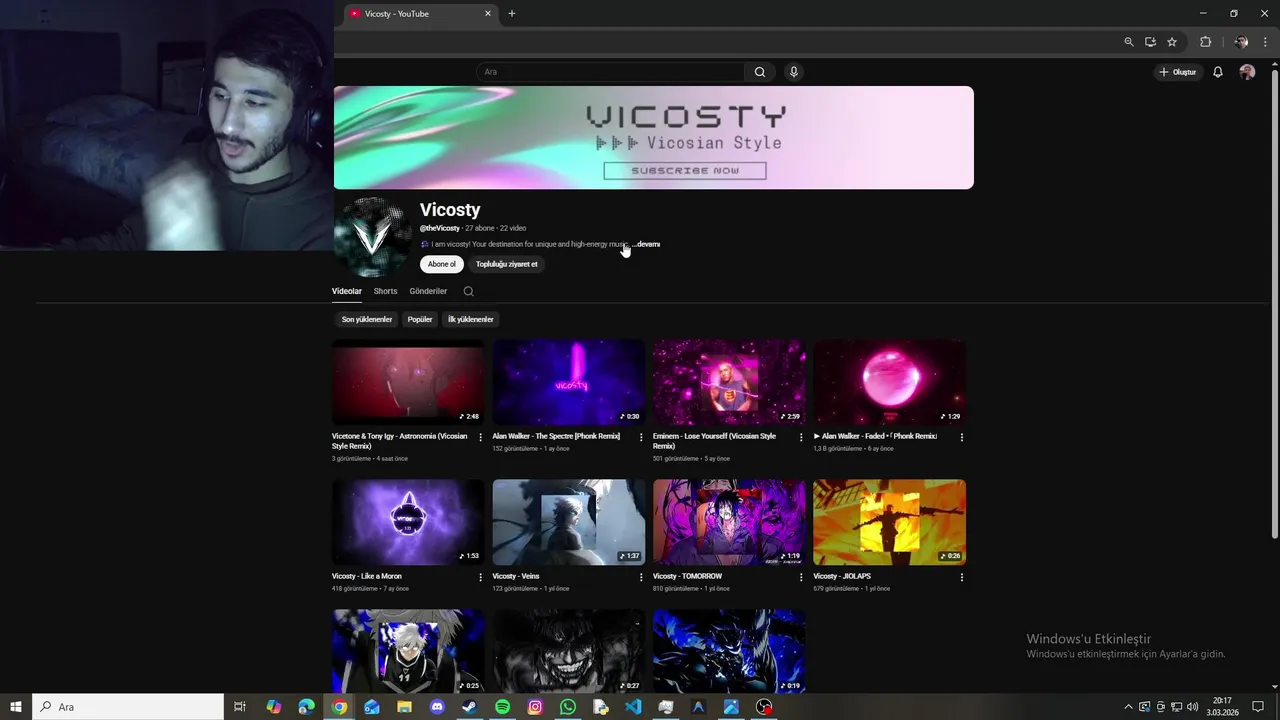
Task: Open Vicosty - Veins title link
Action: pos(516,576)
